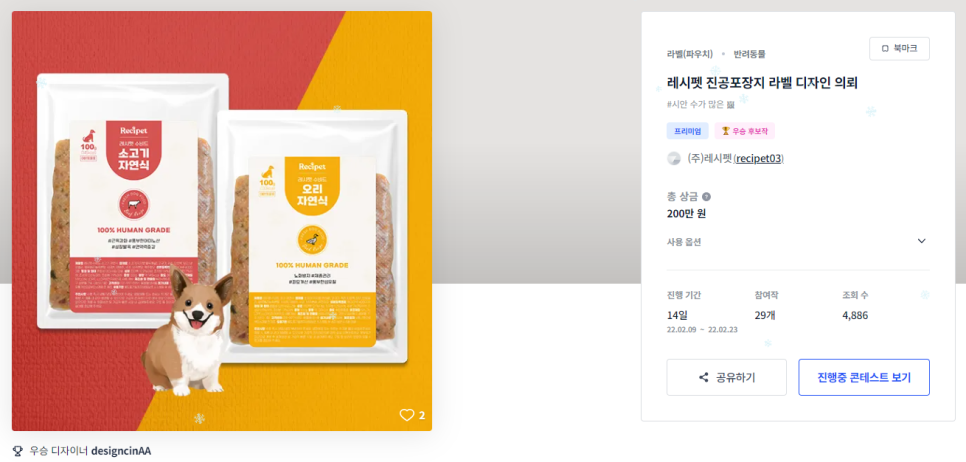Open the 사용 옵션 section label
This screenshot has height=462, width=966.
click(x=684, y=241)
